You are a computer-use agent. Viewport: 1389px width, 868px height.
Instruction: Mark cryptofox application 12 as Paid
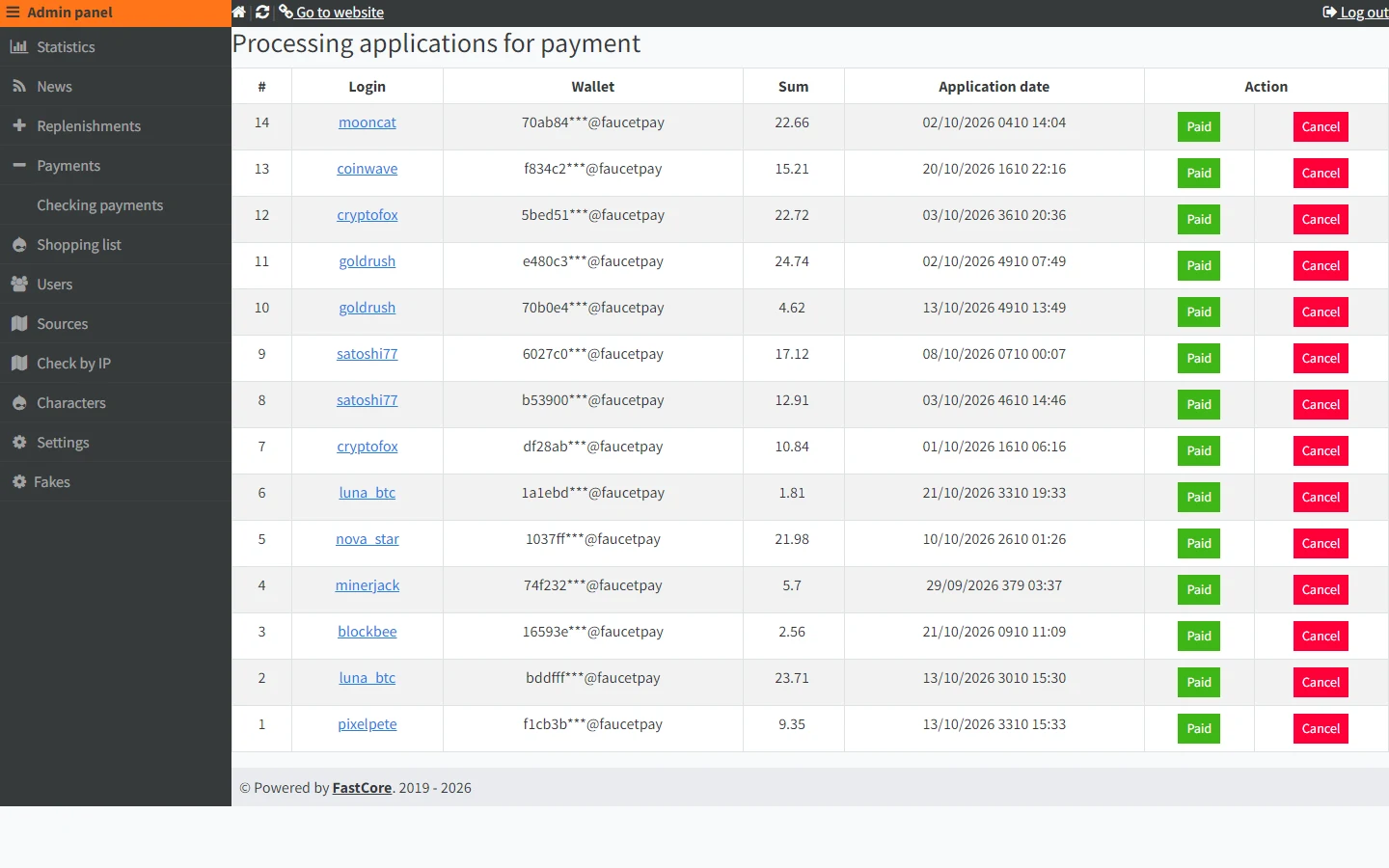click(x=1199, y=220)
